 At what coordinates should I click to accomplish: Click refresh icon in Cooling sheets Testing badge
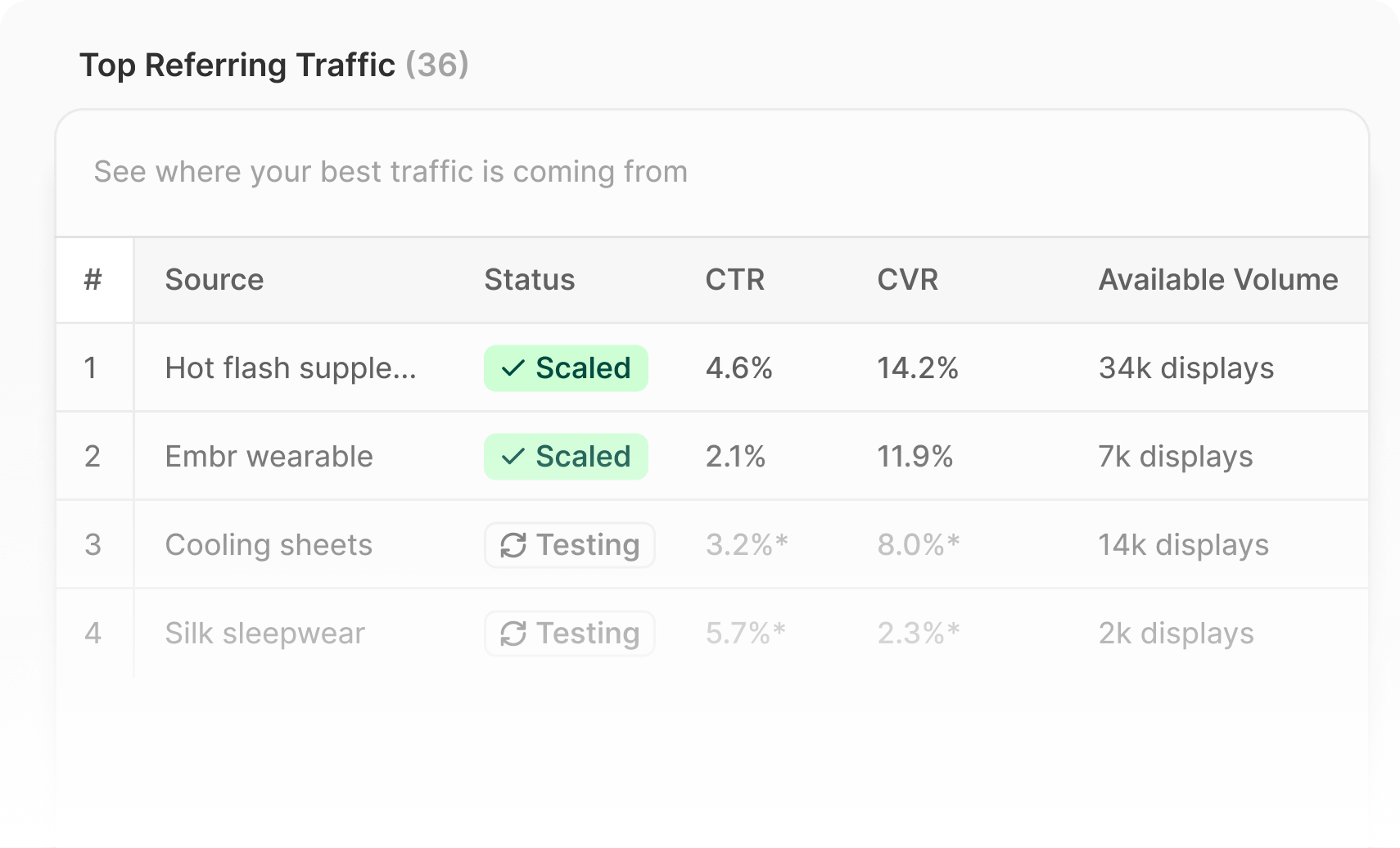[513, 545]
